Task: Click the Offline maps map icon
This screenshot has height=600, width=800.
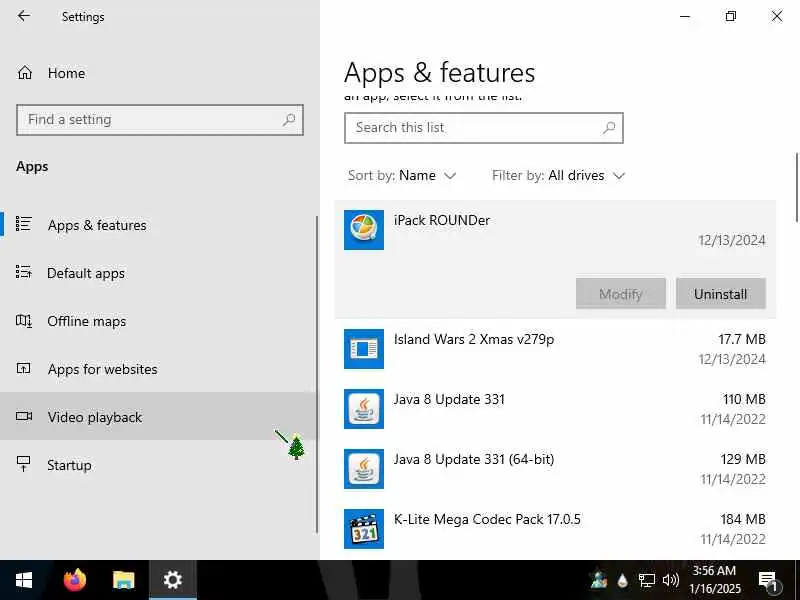Action: 23,320
